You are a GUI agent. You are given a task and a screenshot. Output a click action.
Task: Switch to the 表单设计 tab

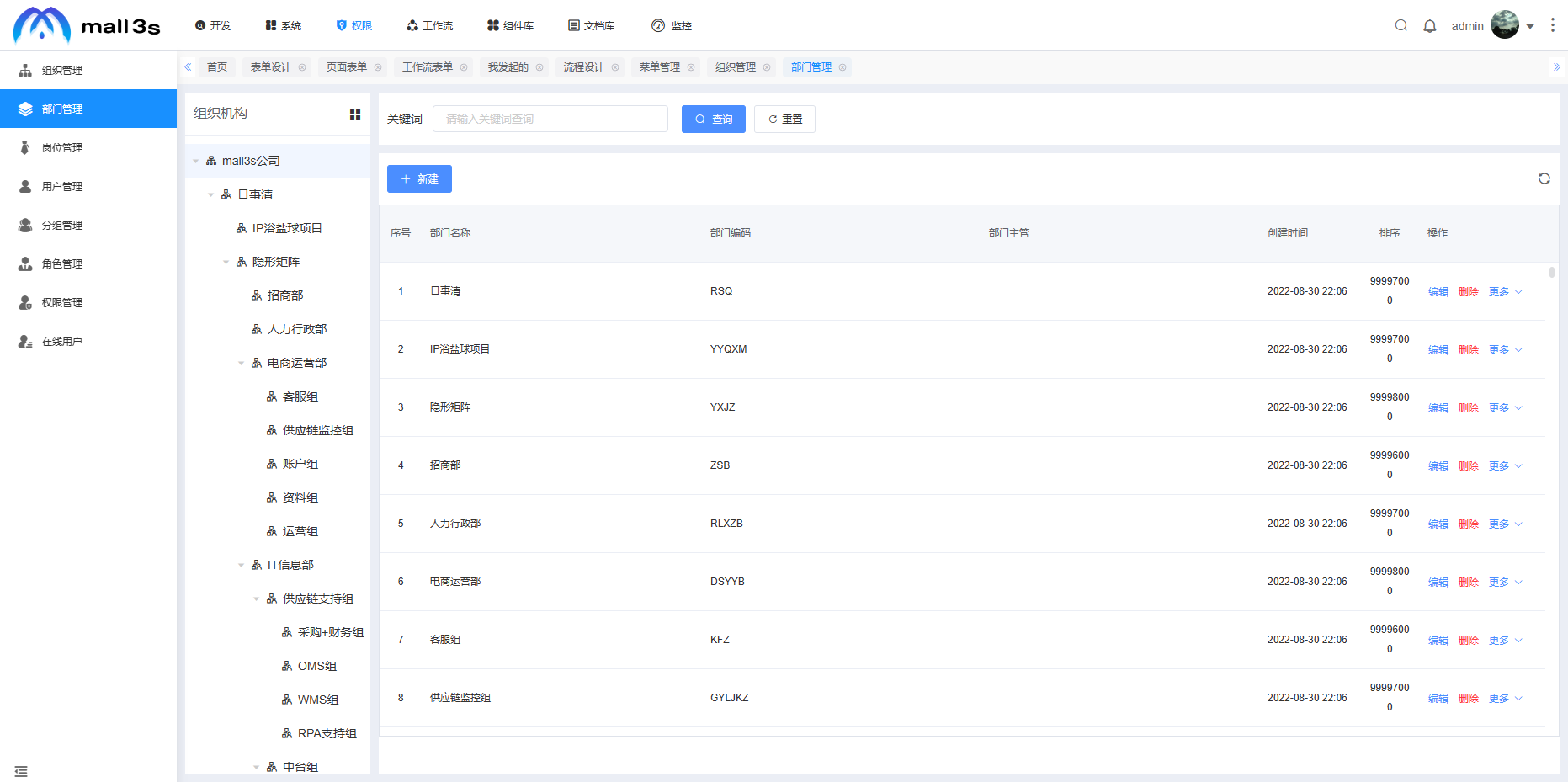pos(270,67)
